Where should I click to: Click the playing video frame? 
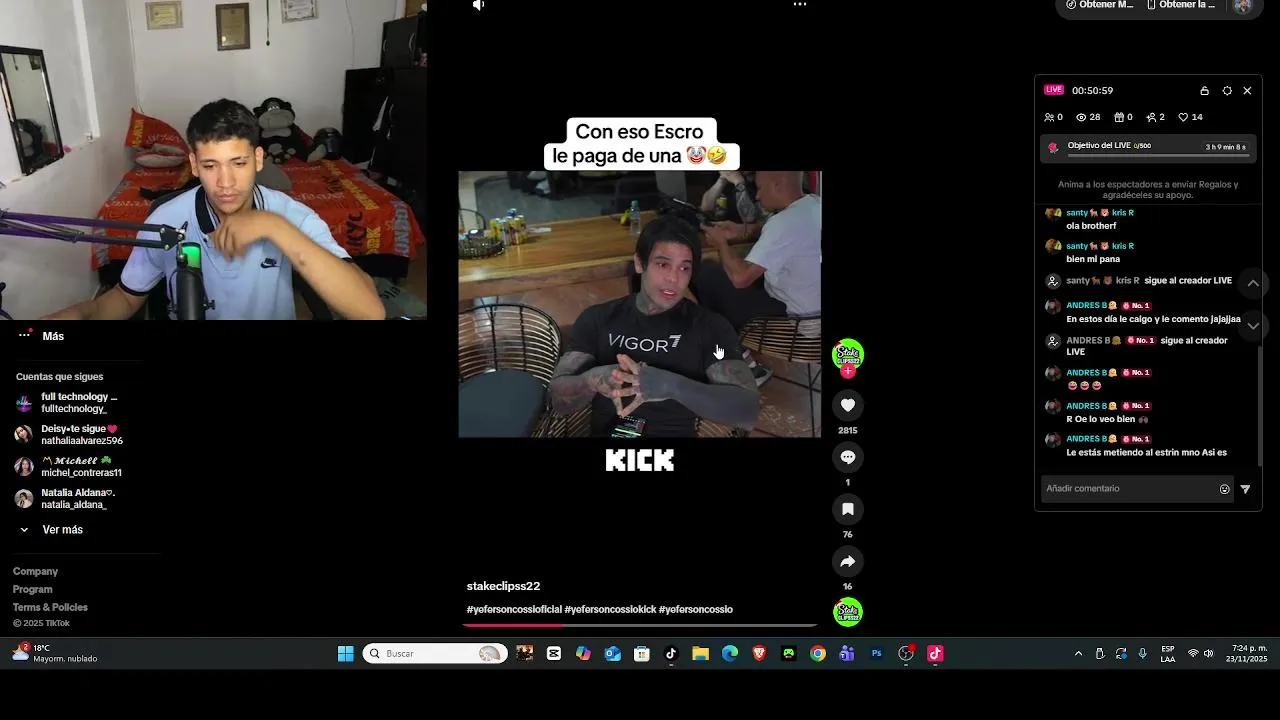point(640,304)
